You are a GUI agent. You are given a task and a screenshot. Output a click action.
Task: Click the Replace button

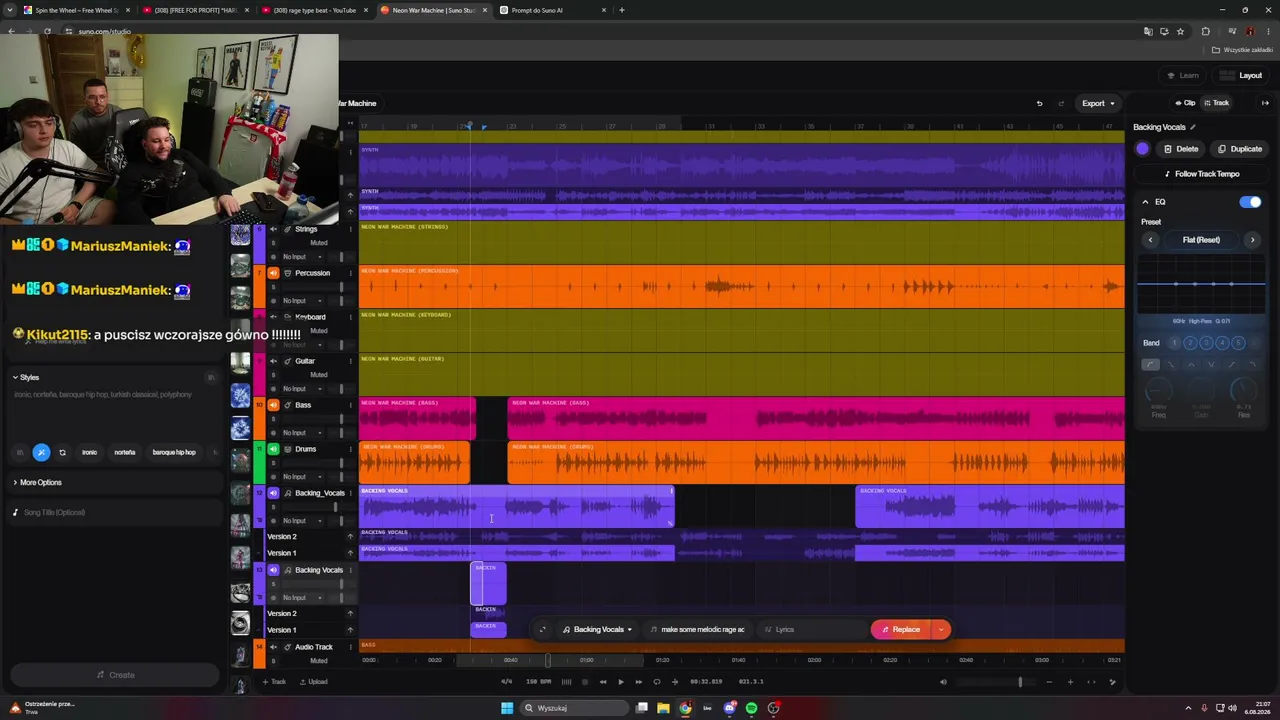(901, 630)
